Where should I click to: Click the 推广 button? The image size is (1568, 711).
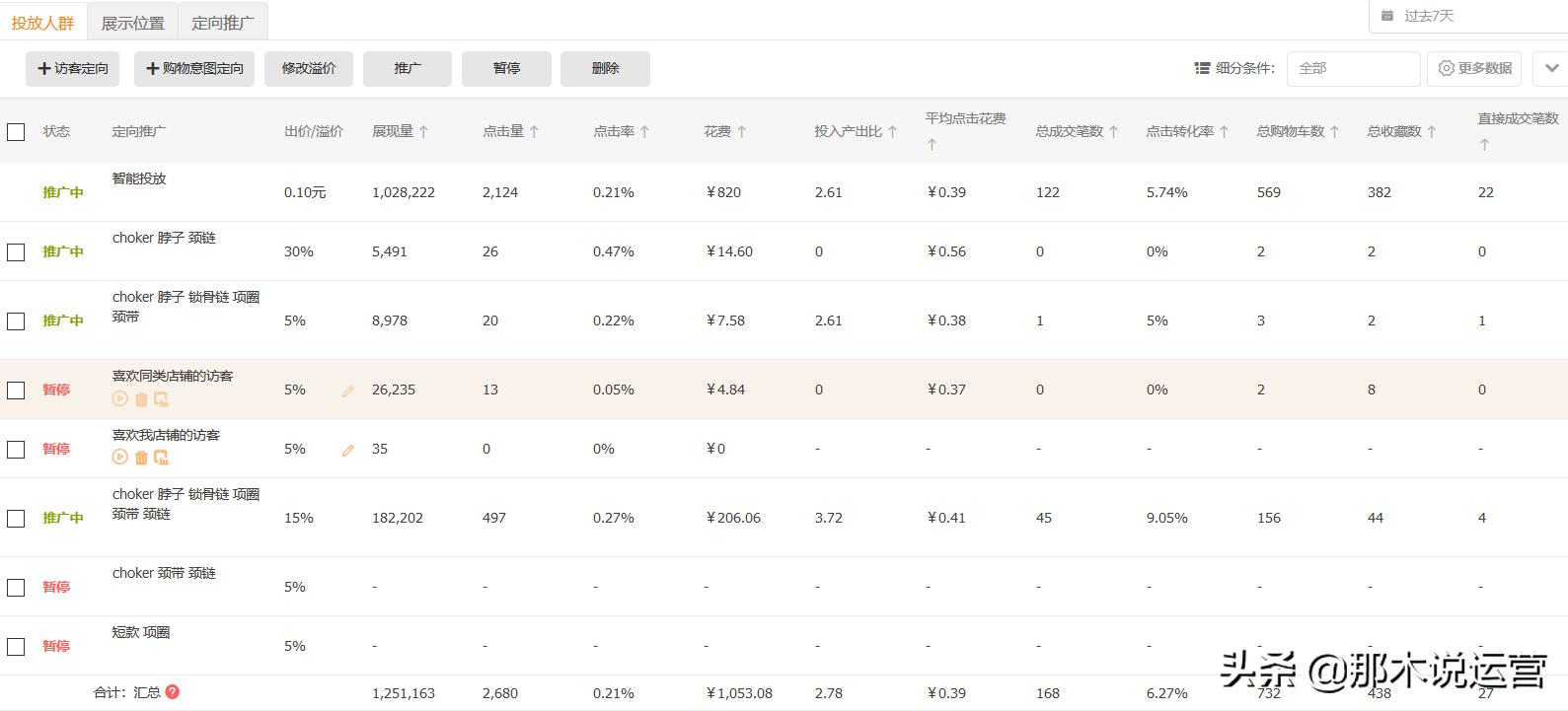[x=408, y=68]
